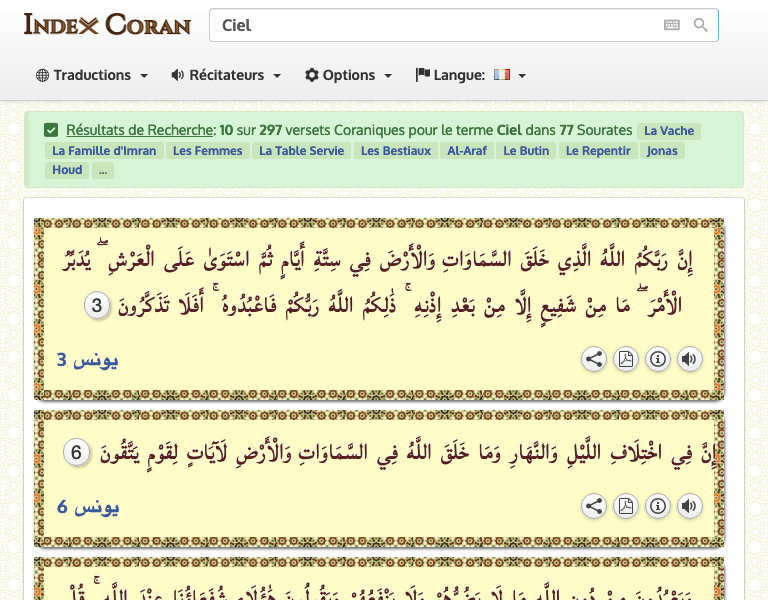Open the Récitateurs dropdown menu
Image resolution: width=768 pixels, height=600 pixels.
click(x=226, y=75)
